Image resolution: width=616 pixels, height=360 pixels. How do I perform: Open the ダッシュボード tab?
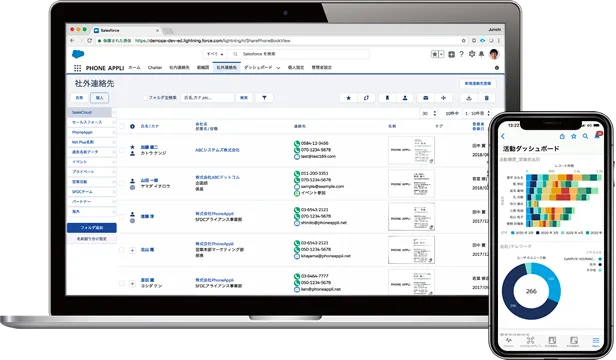[x=258, y=68]
